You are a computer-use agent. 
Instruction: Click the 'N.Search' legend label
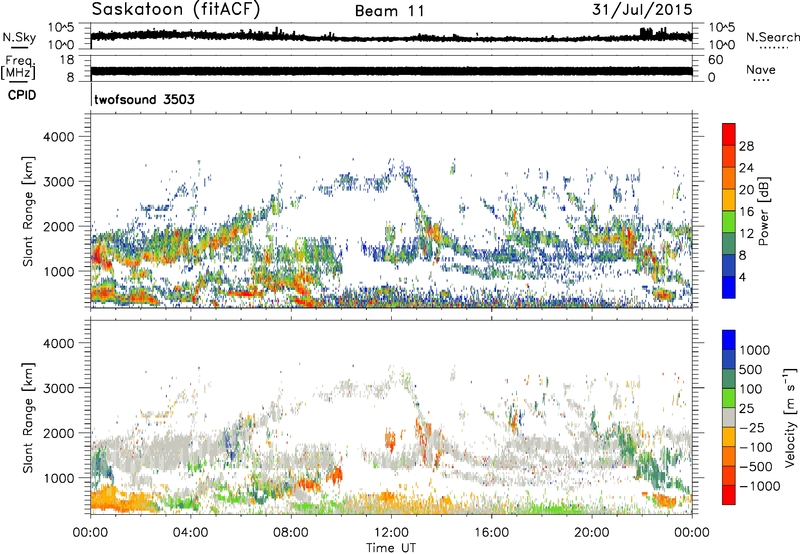(x=773, y=37)
